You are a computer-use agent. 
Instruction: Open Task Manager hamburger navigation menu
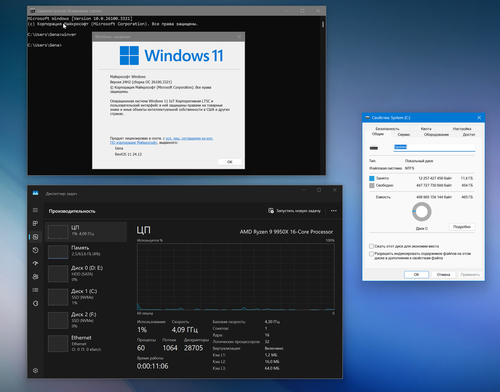pos(35,210)
